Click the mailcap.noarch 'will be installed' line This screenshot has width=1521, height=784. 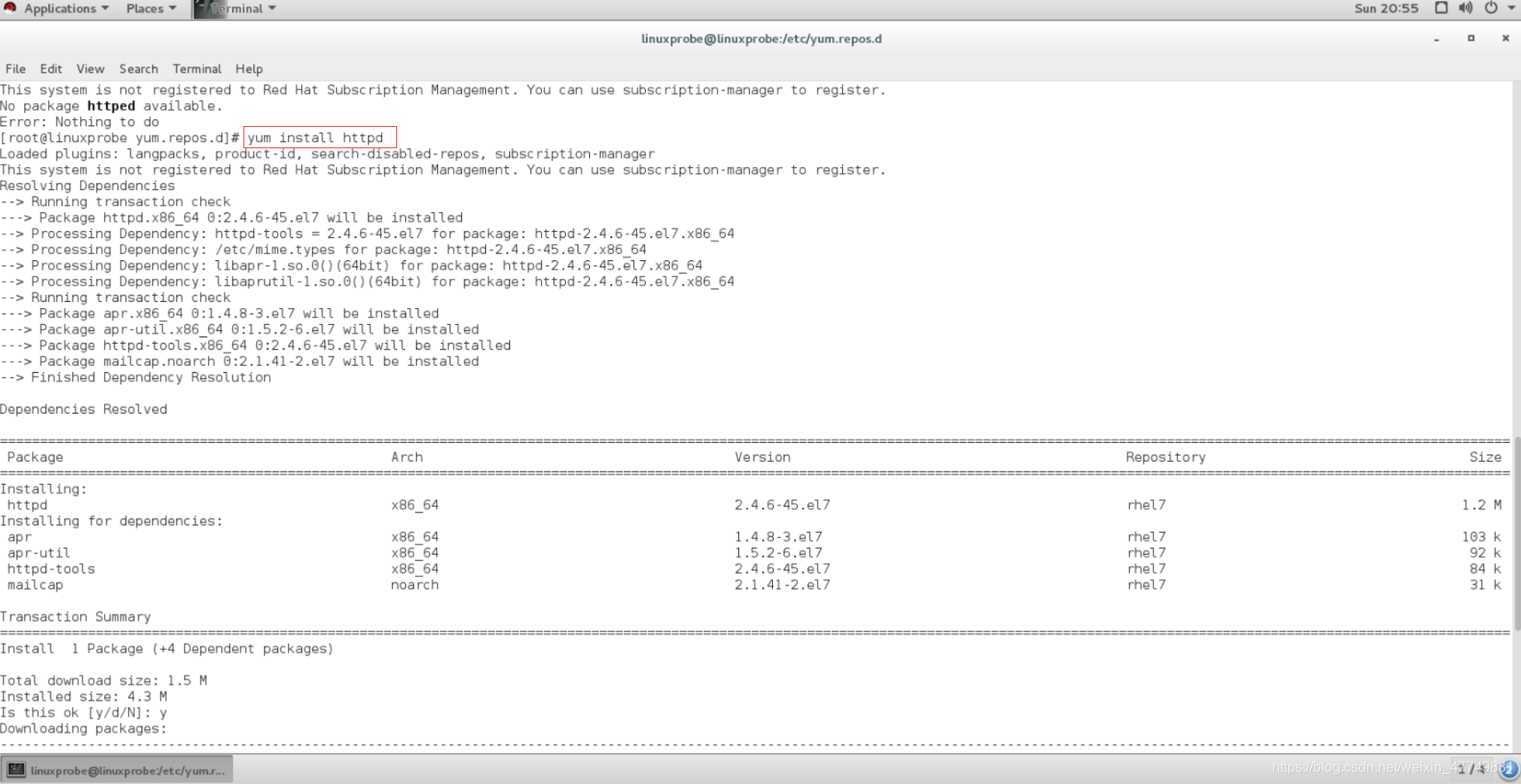click(x=240, y=362)
